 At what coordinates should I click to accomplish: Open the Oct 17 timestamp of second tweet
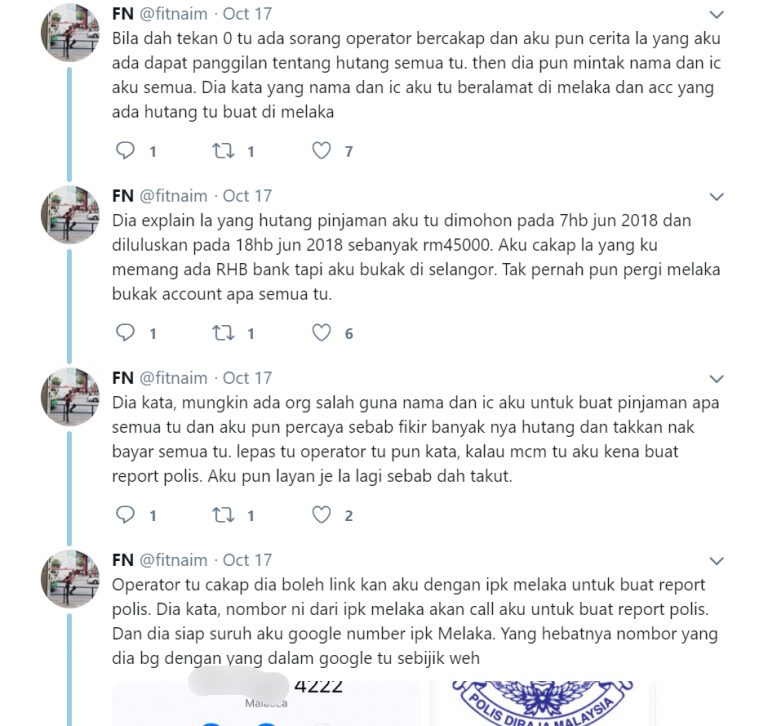tap(247, 196)
